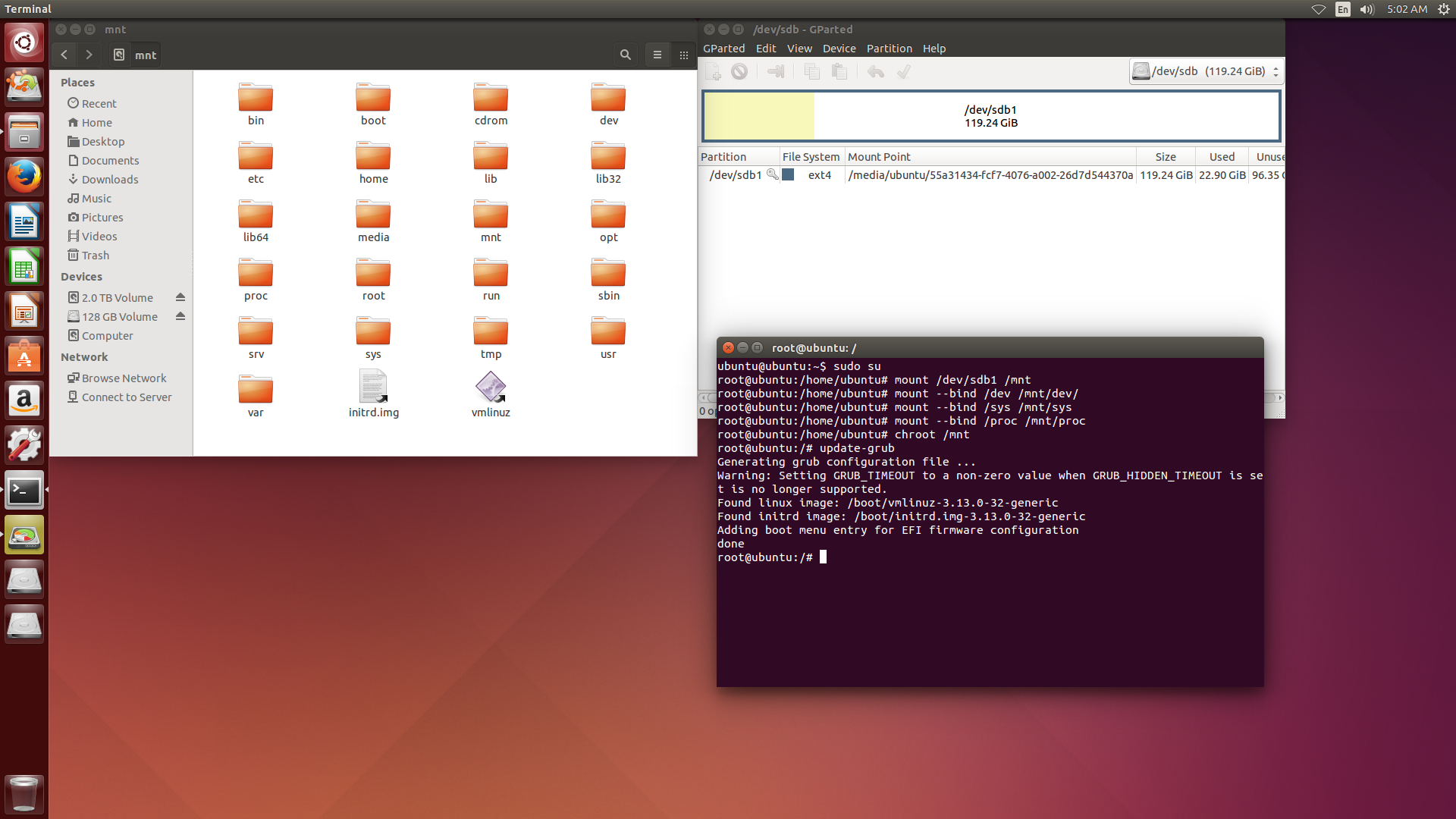The width and height of the screenshot is (1456, 819).
Task: Click the Delete Partition icon in GParted toolbar
Action: tap(740, 71)
